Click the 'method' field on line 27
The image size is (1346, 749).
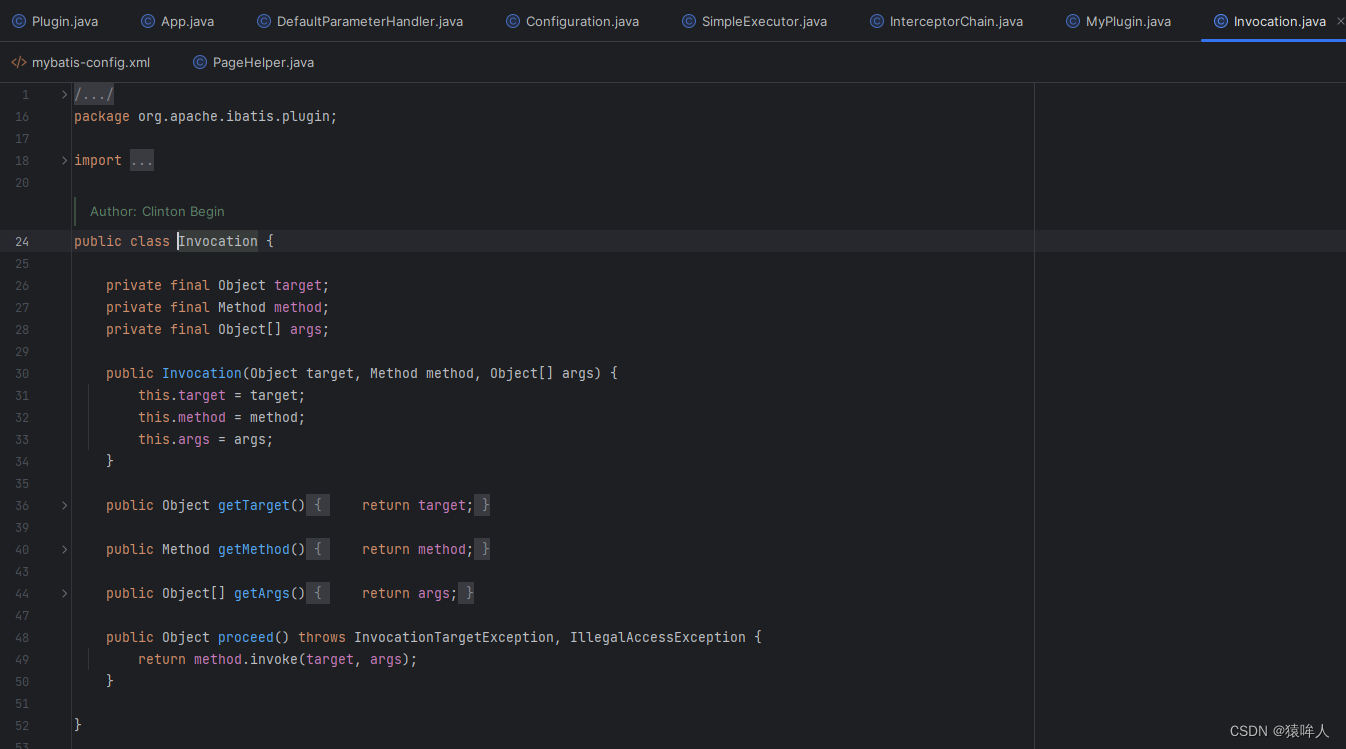298,307
